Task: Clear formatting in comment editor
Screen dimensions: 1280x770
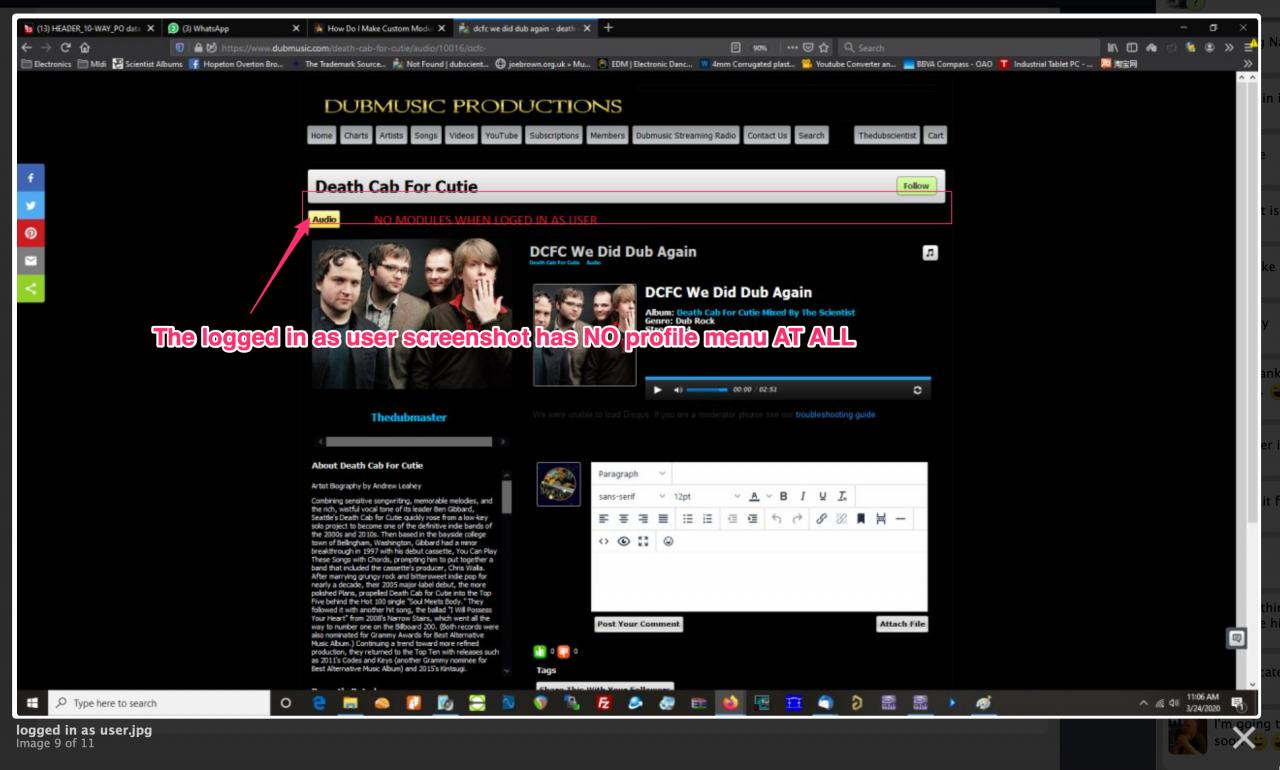Action: (843, 496)
